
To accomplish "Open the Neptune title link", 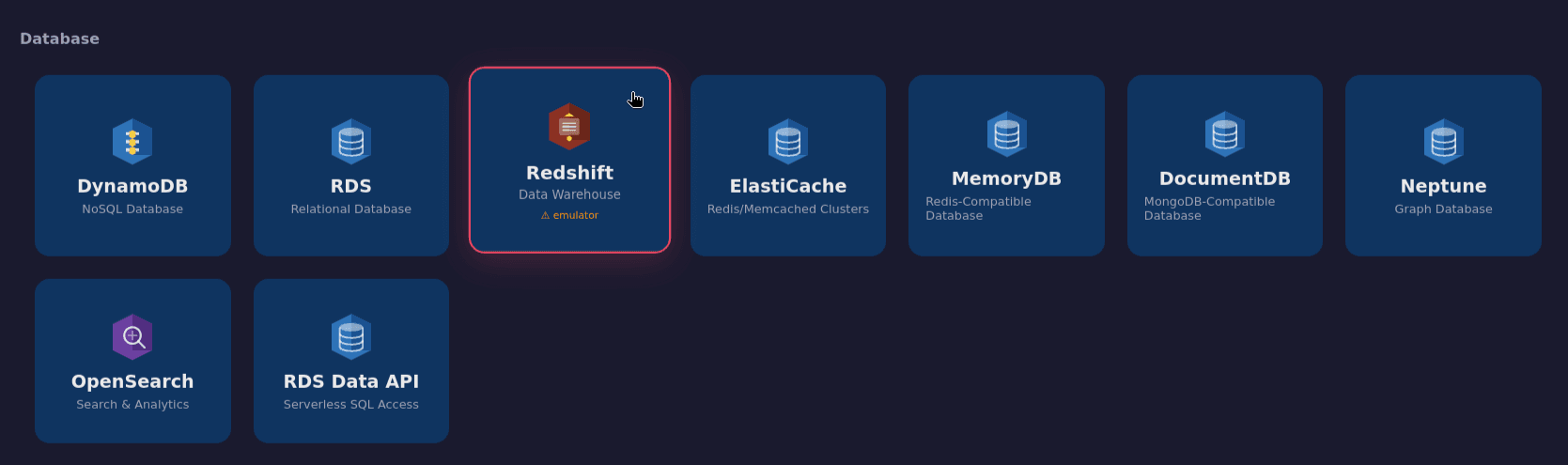I will click(1443, 186).
